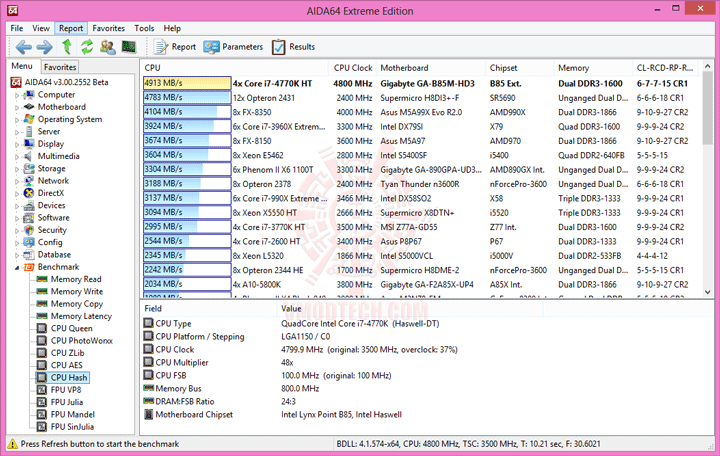Image resolution: width=720 pixels, height=456 pixels.
Task: Select the Memory Write benchmark
Action: [x=77, y=292]
